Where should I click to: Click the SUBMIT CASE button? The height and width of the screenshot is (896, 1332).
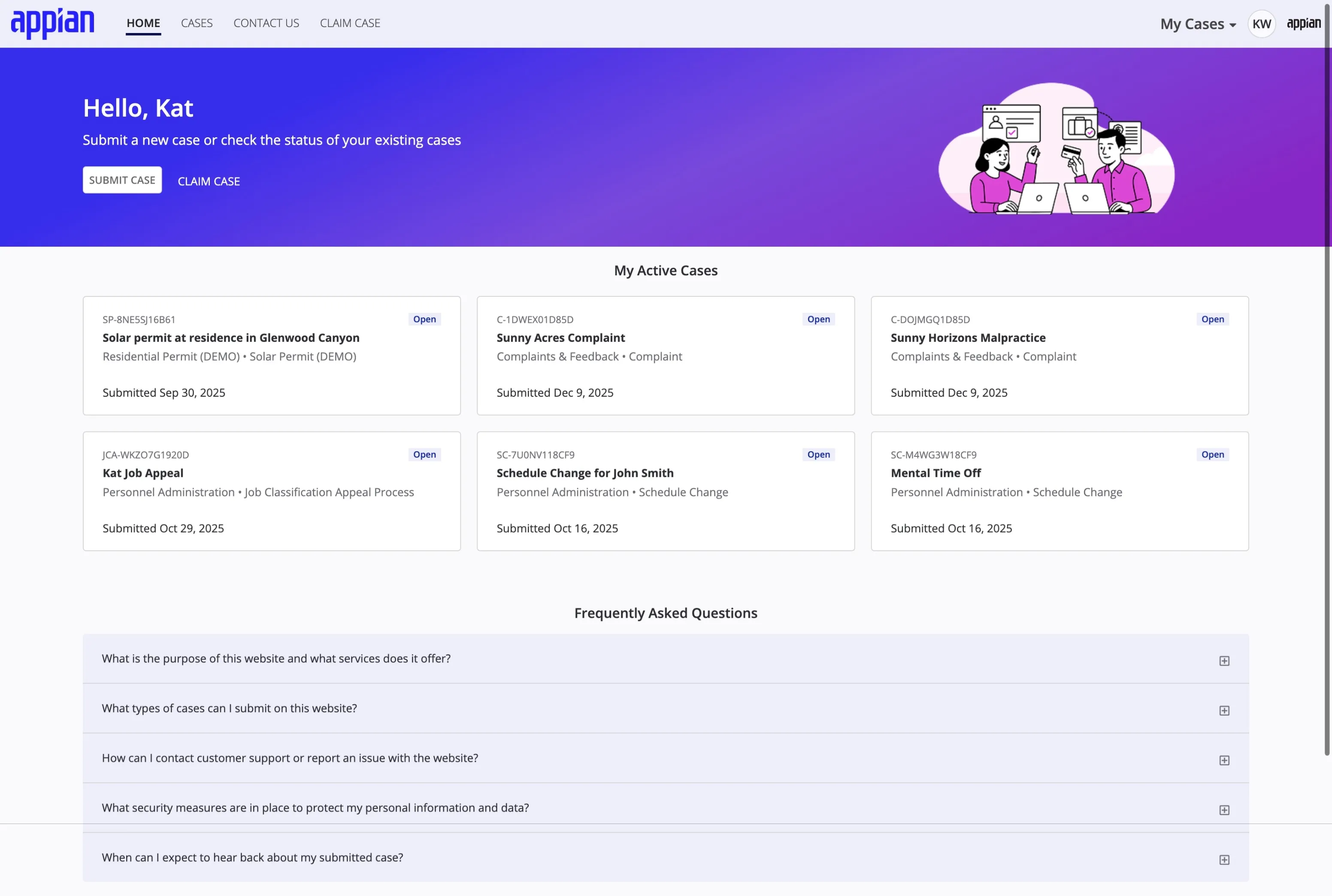pyautogui.click(x=122, y=179)
